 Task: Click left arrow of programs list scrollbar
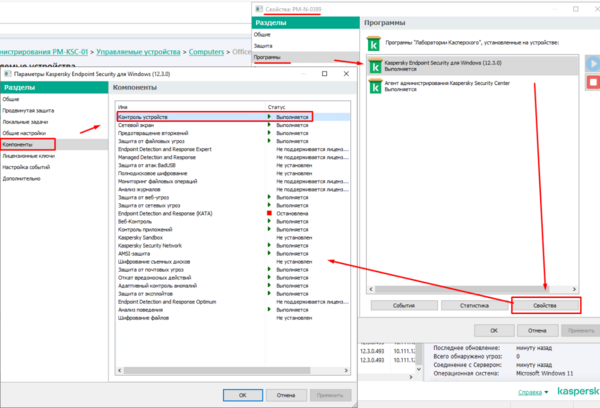371,289
